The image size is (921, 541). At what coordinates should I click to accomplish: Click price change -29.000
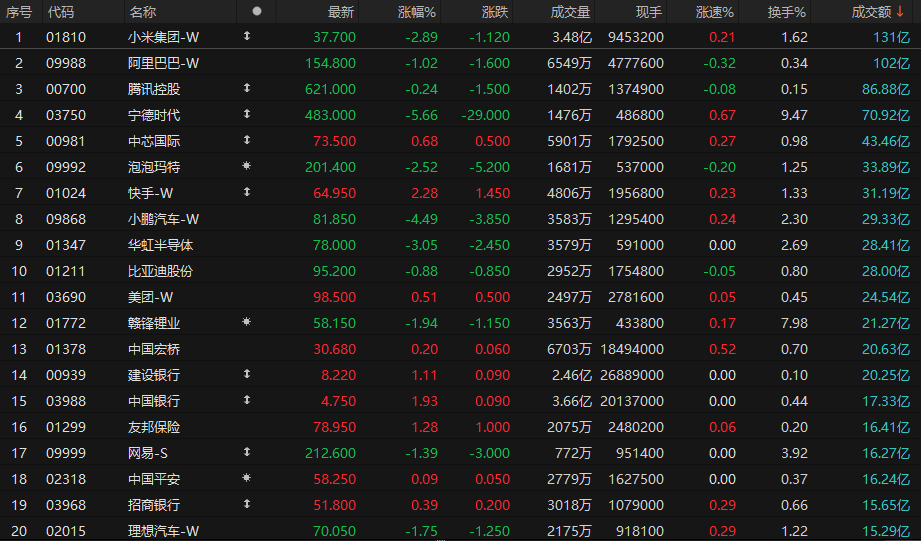click(485, 115)
